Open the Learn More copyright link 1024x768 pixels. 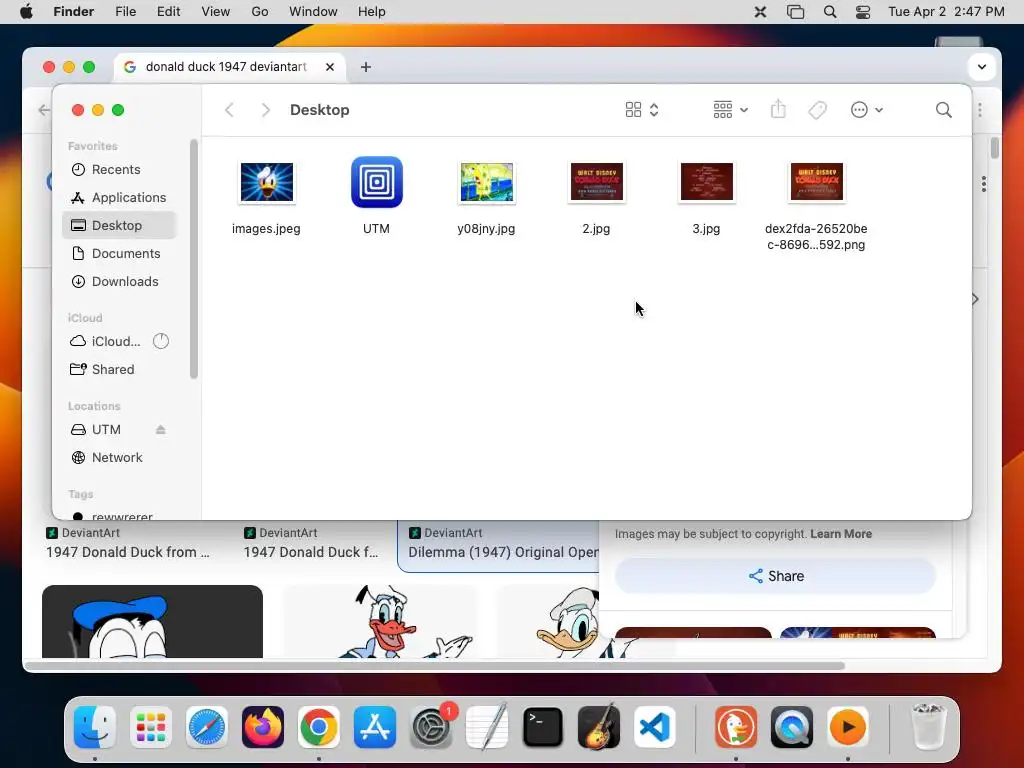pyautogui.click(x=840, y=534)
